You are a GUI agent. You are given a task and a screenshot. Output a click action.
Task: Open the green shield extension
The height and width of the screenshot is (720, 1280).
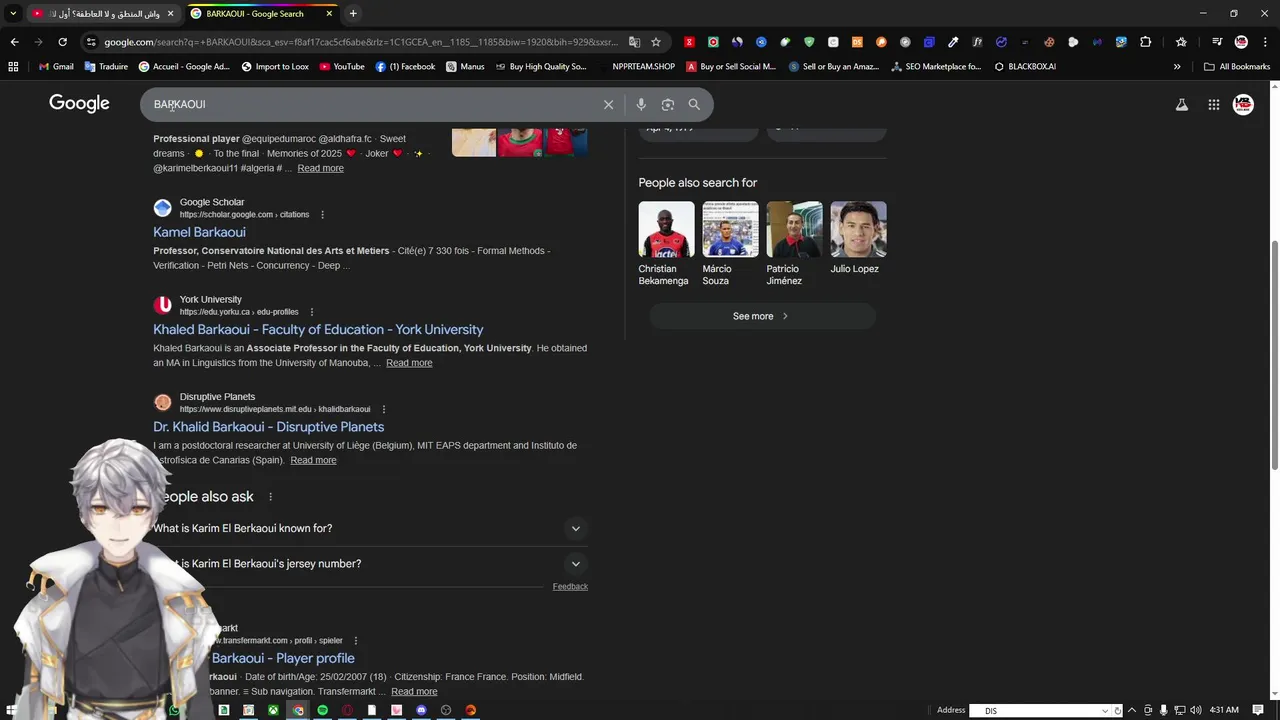[809, 42]
